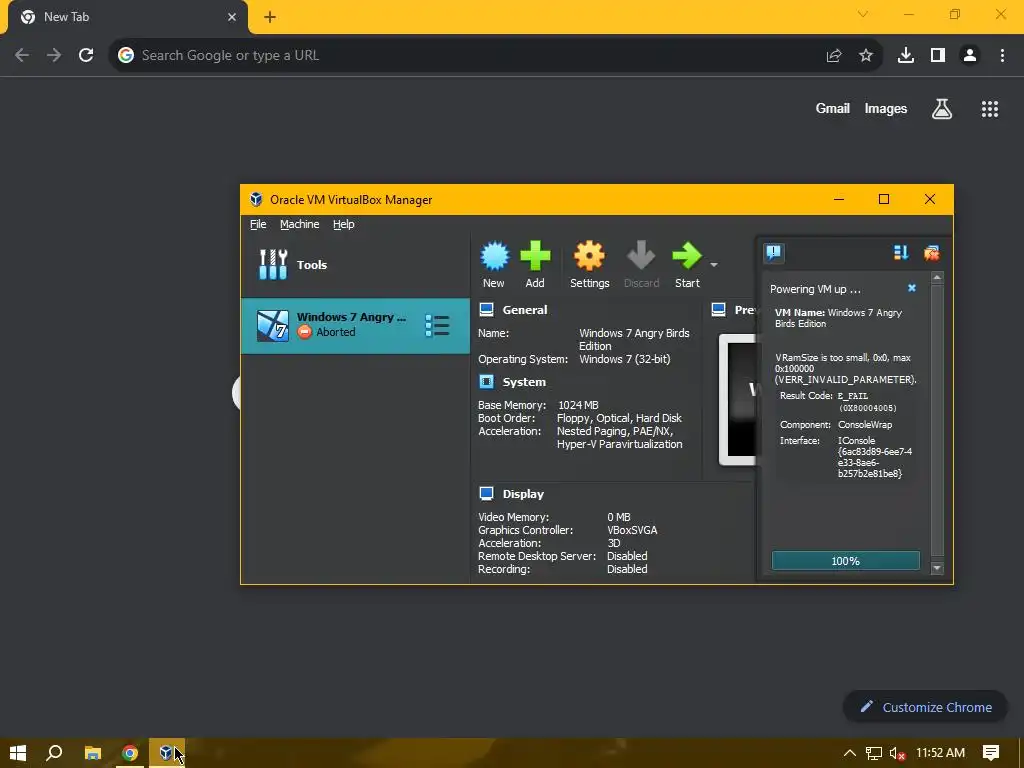1024x768 pixels.
Task: Click the Search Labs flask icon
Action: pos(942,108)
